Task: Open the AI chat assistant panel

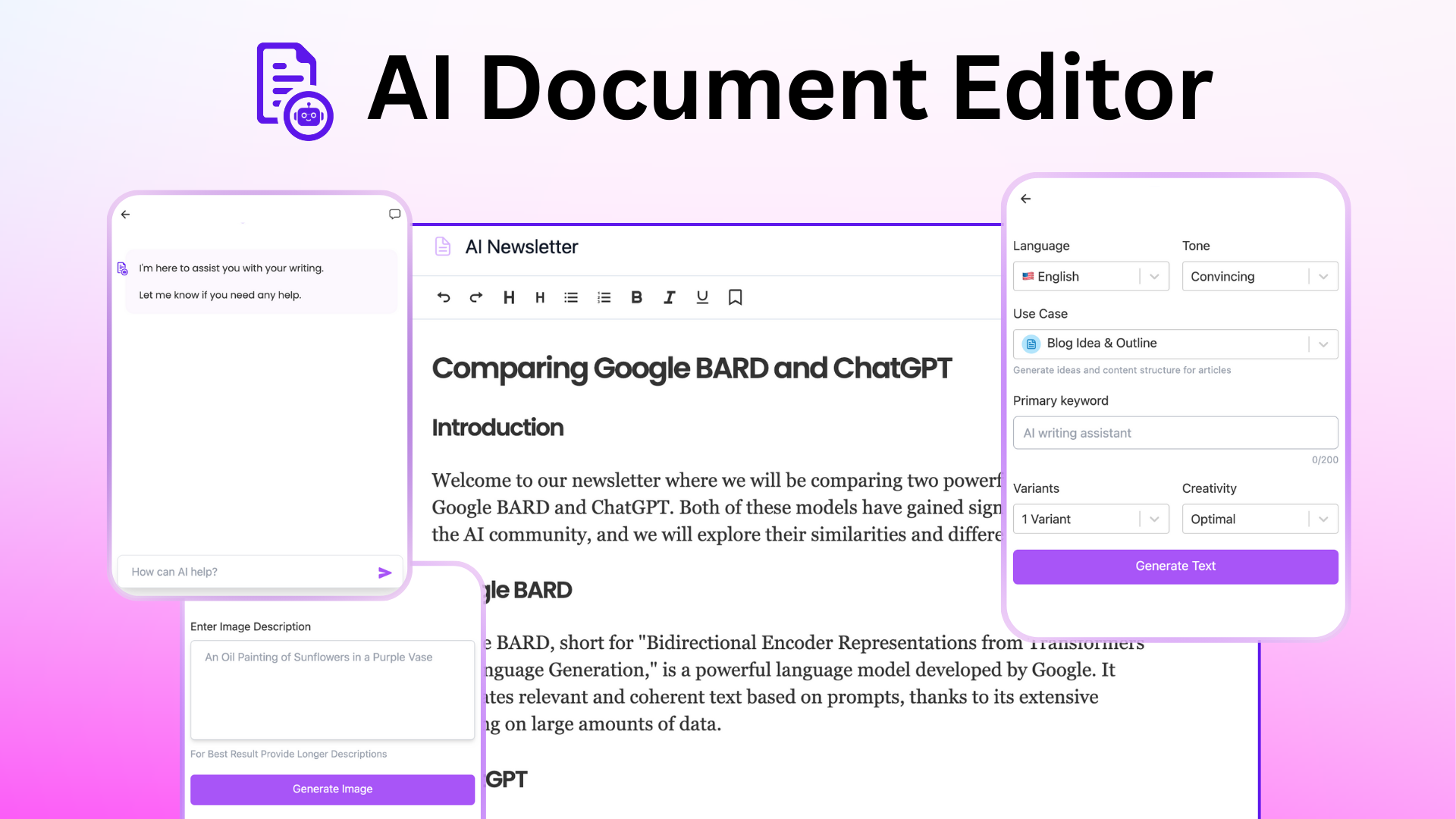Action: [x=394, y=213]
